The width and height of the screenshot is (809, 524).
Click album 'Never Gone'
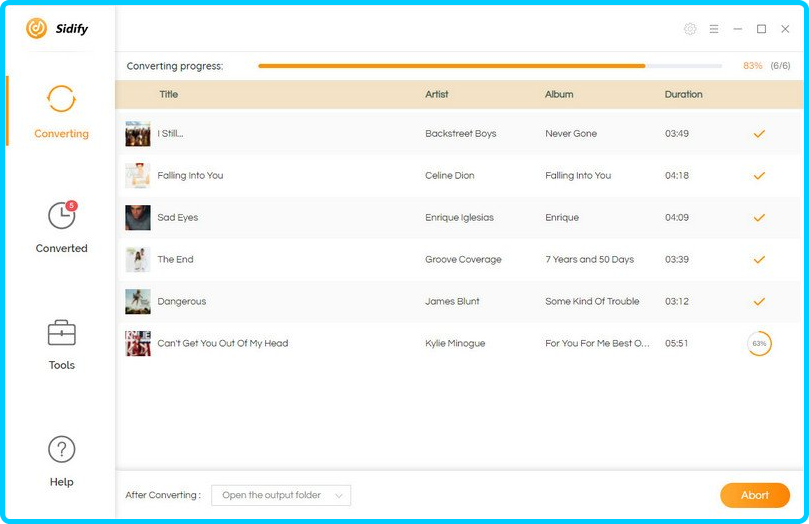pyautogui.click(x=571, y=134)
